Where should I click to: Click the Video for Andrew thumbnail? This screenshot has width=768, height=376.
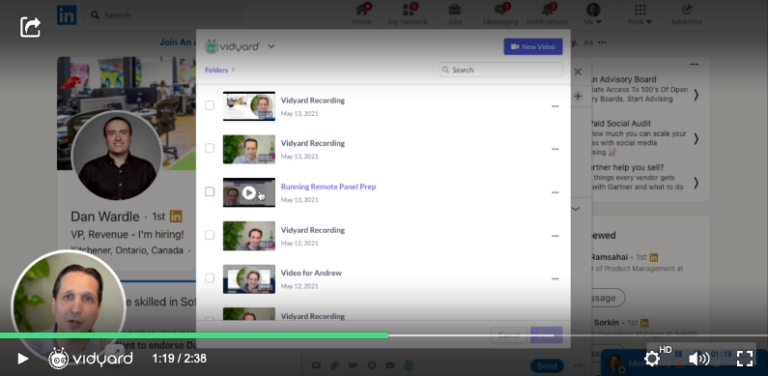(249, 279)
